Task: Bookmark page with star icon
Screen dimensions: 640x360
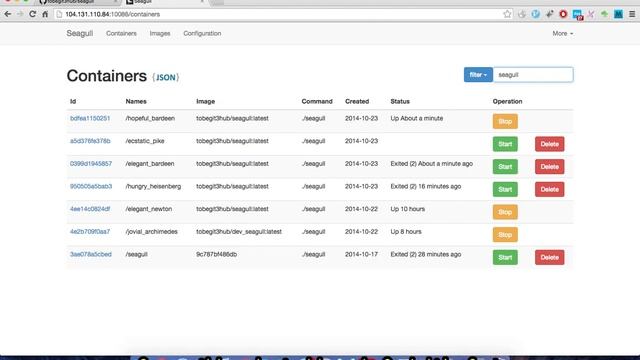Action: (x=507, y=14)
